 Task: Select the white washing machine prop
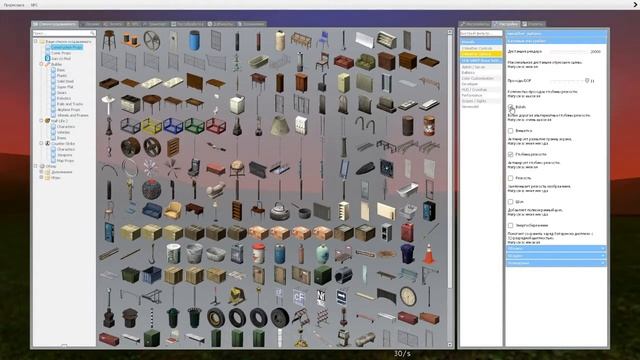coord(237,104)
